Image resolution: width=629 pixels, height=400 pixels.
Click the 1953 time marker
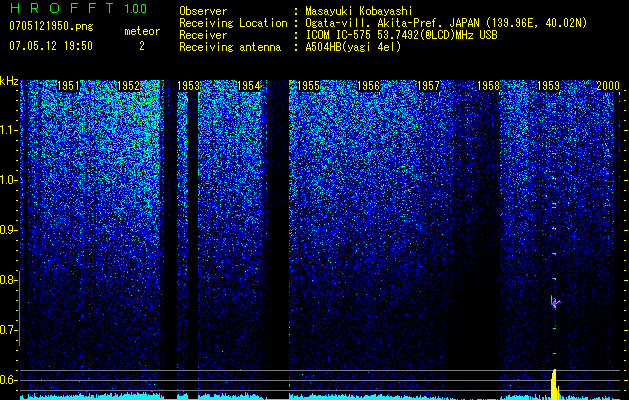(189, 86)
